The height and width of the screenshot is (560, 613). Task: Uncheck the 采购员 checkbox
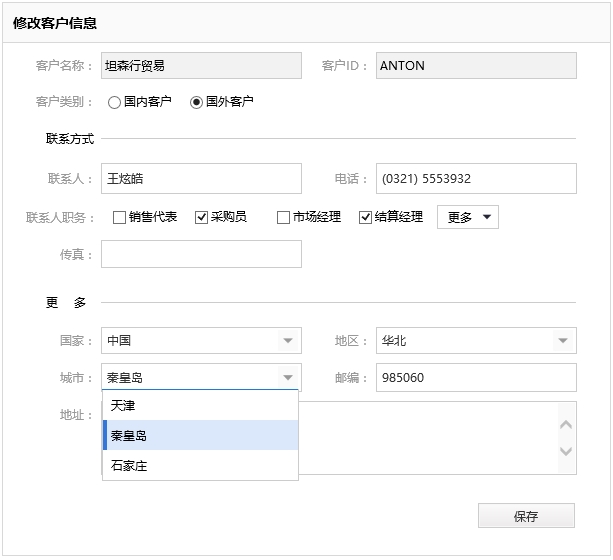pos(201,217)
